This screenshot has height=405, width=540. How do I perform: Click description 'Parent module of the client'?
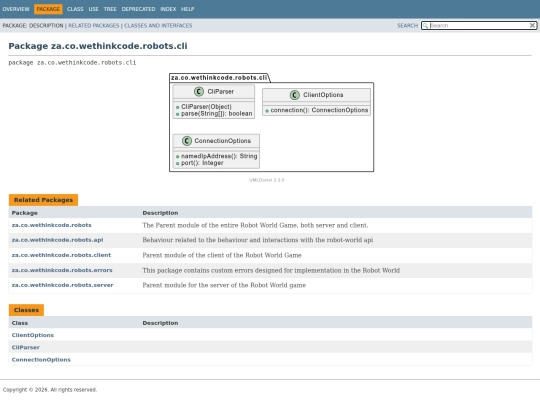(x=222, y=255)
